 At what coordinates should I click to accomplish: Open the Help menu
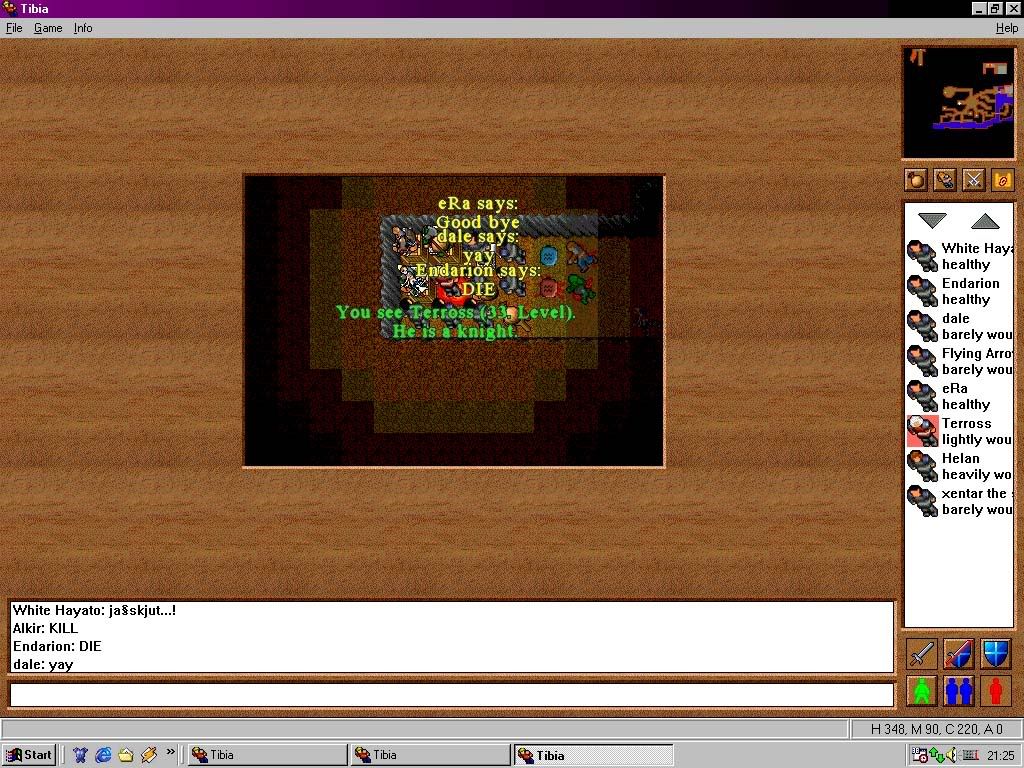[x=1006, y=28]
